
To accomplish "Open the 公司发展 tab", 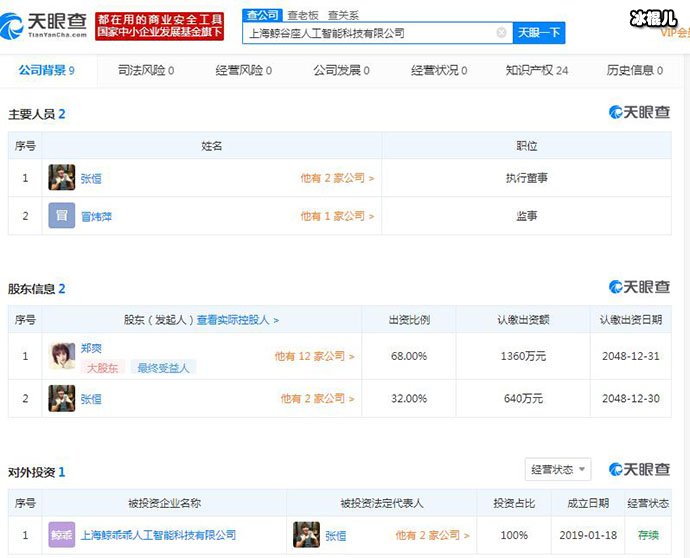I will pyautogui.click(x=341, y=70).
